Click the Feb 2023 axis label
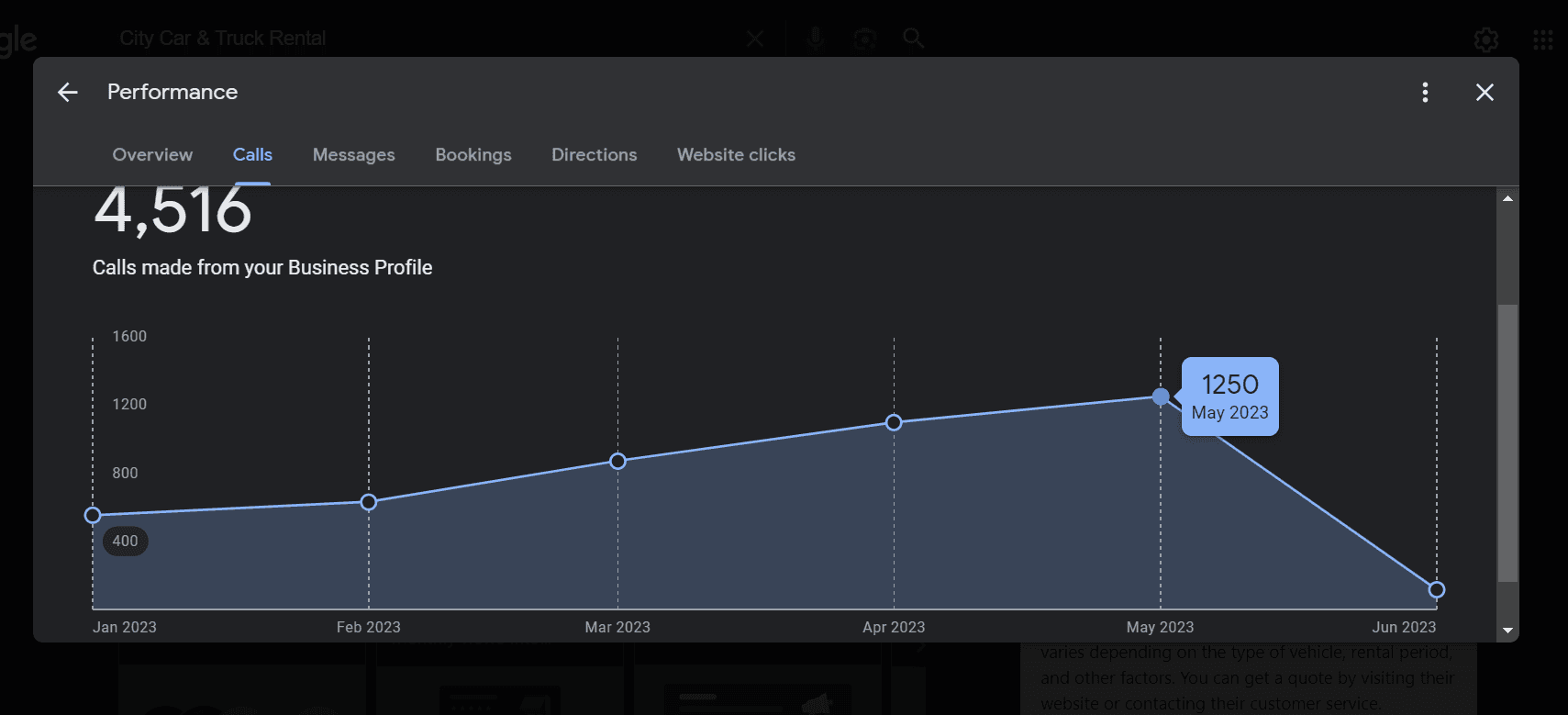Image resolution: width=1568 pixels, height=715 pixels. pos(369,627)
